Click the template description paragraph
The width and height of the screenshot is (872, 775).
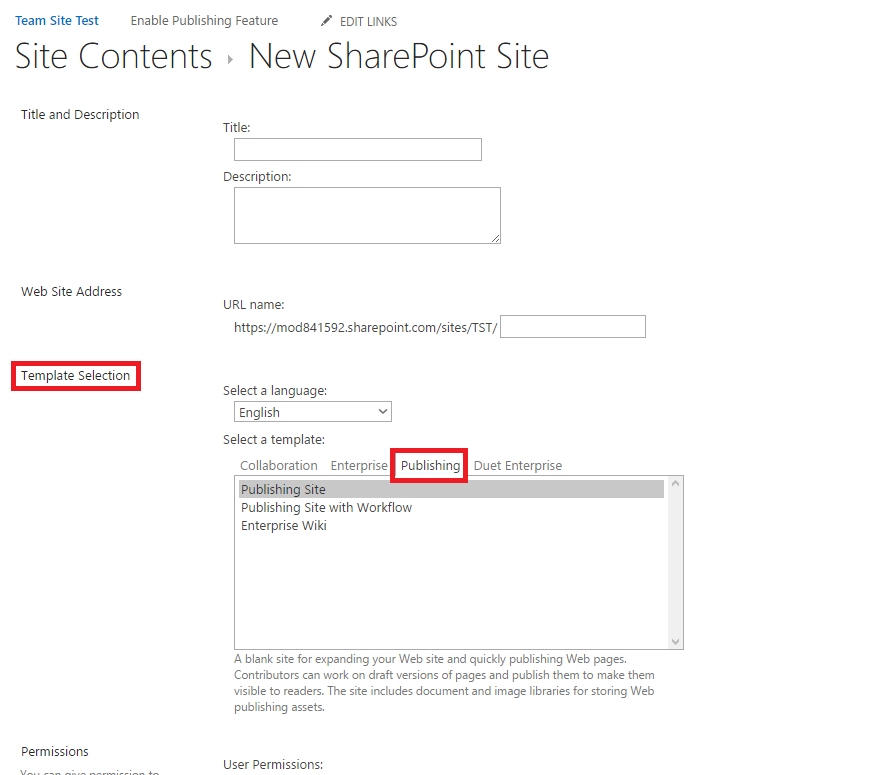pos(444,683)
